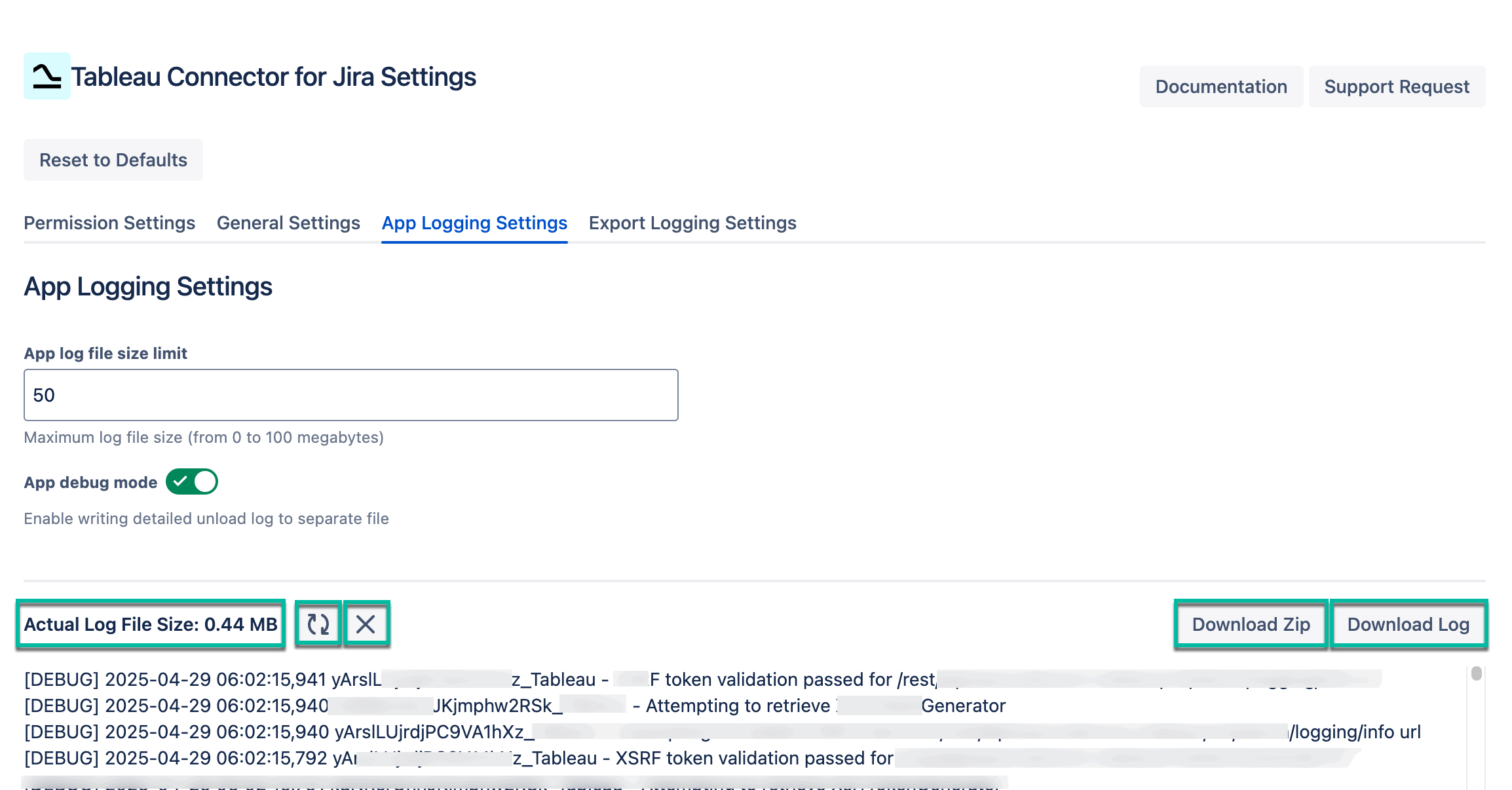This screenshot has height=790, width=1512.
Task: Click the Tableau Connector app logo icon
Action: click(47, 77)
